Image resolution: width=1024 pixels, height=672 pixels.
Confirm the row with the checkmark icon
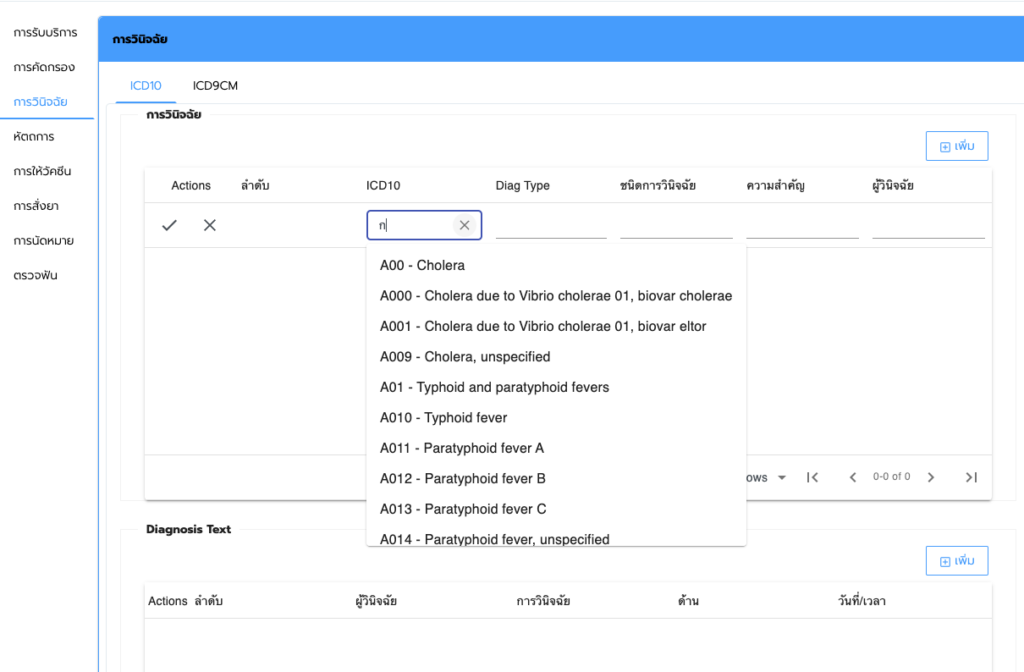tap(169, 226)
